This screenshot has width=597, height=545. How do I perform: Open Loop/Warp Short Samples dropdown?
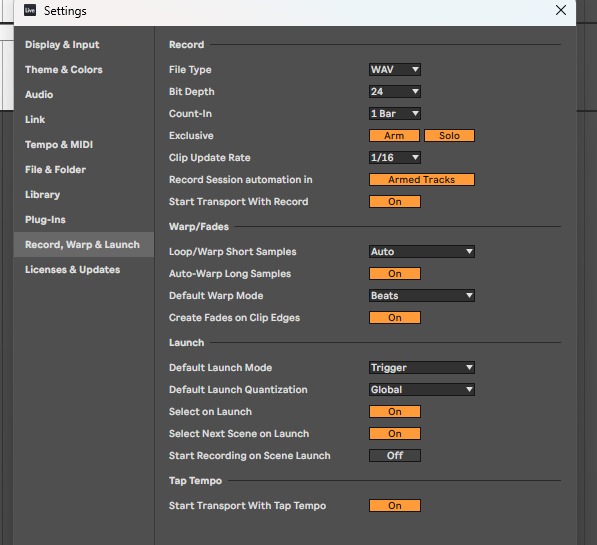[421, 252]
